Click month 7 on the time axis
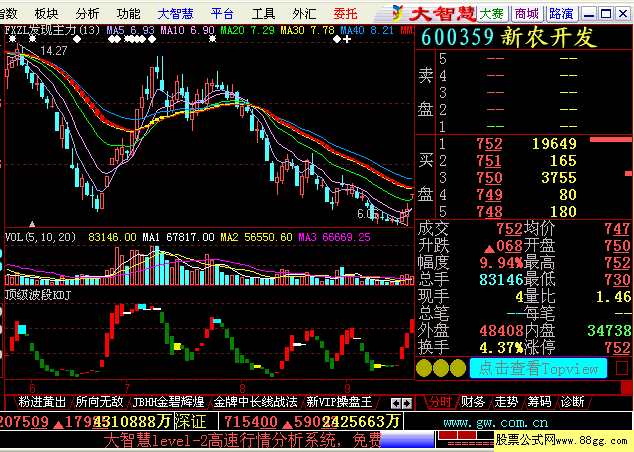 (127, 389)
